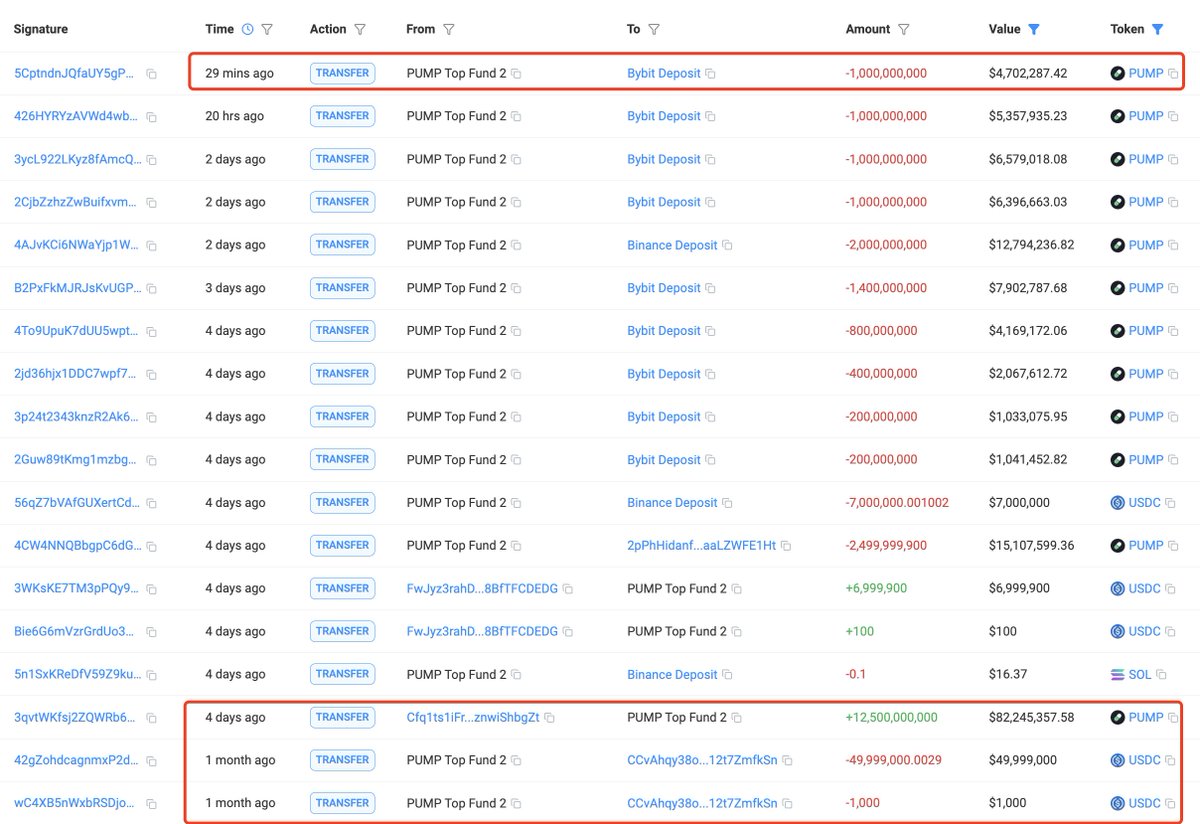Screen dimensions: 1200x824
Task: Open transaction 5CptndnJQfaUY5gP signature link
Action: tap(76, 73)
